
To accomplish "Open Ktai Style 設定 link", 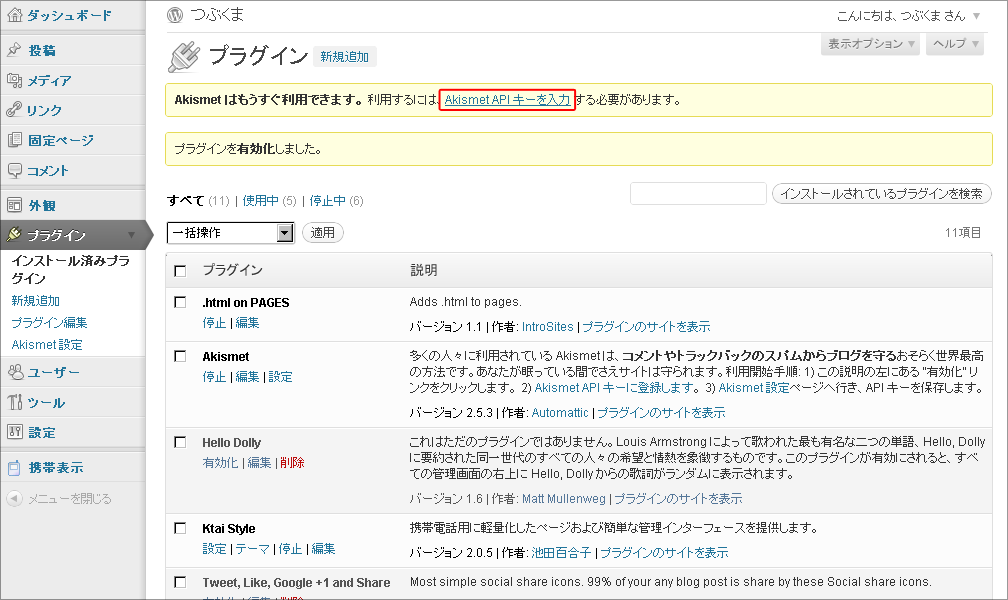I will coord(215,549).
